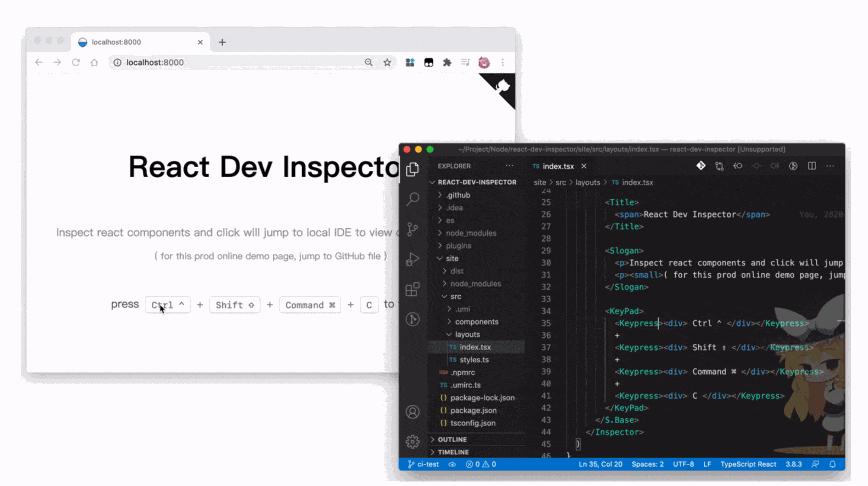The image size is (868, 486).
Task: Click Chrome profile avatar icon
Action: 484,63
